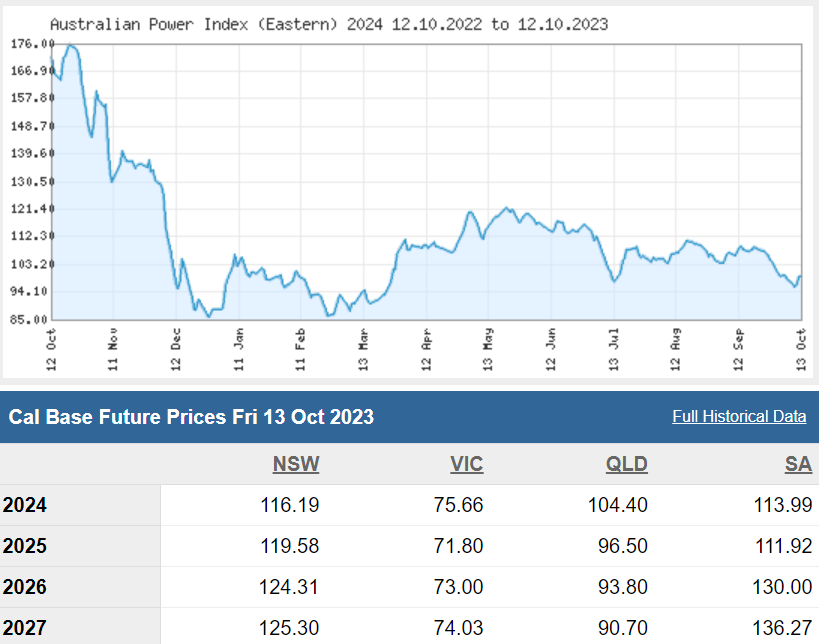Click the VIC column header link
The image size is (821, 644).
point(464,464)
